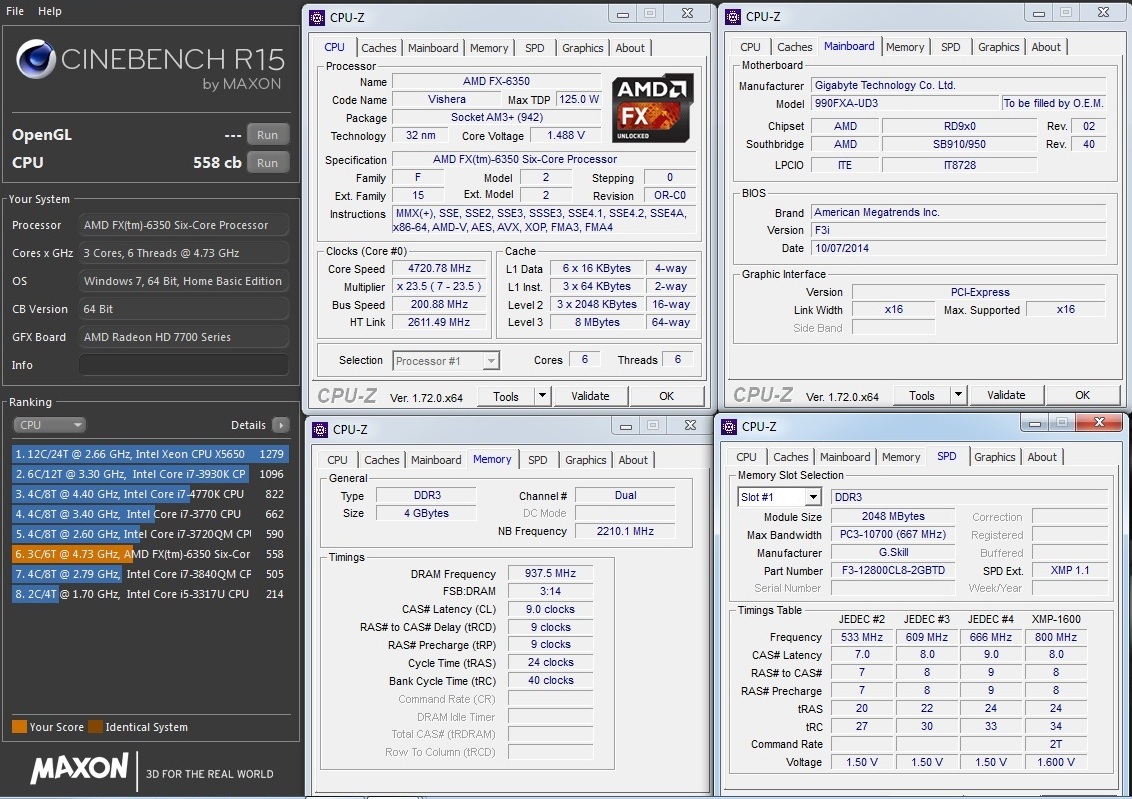Click the CPU-Z title icon of Mainboard window

733,17
